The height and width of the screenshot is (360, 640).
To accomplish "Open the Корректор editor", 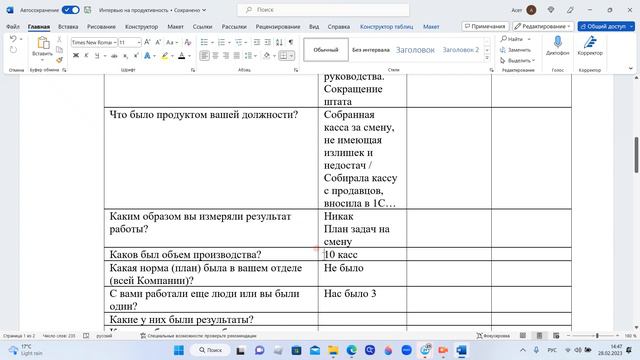I will click(x=590, y=46).
